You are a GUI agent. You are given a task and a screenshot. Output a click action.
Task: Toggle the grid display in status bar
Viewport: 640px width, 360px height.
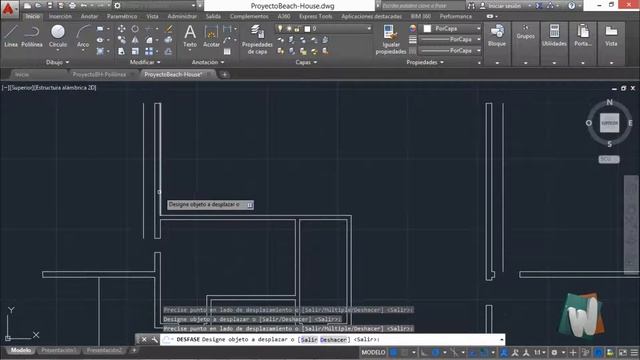point(393,352)
